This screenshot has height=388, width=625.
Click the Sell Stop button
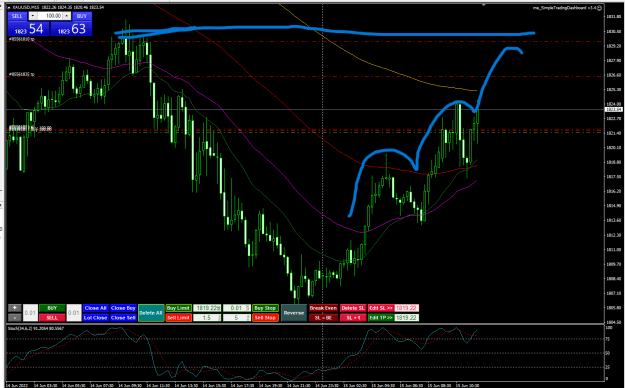tap(265, 318)
